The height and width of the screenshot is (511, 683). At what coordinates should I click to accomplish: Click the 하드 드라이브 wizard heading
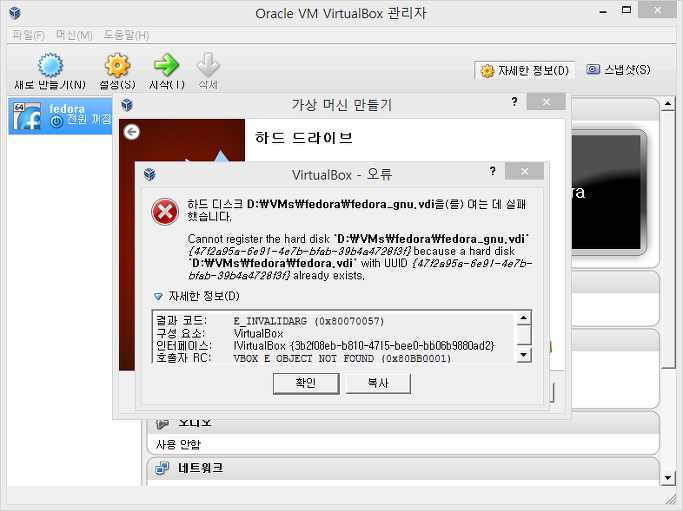(304, 138)
